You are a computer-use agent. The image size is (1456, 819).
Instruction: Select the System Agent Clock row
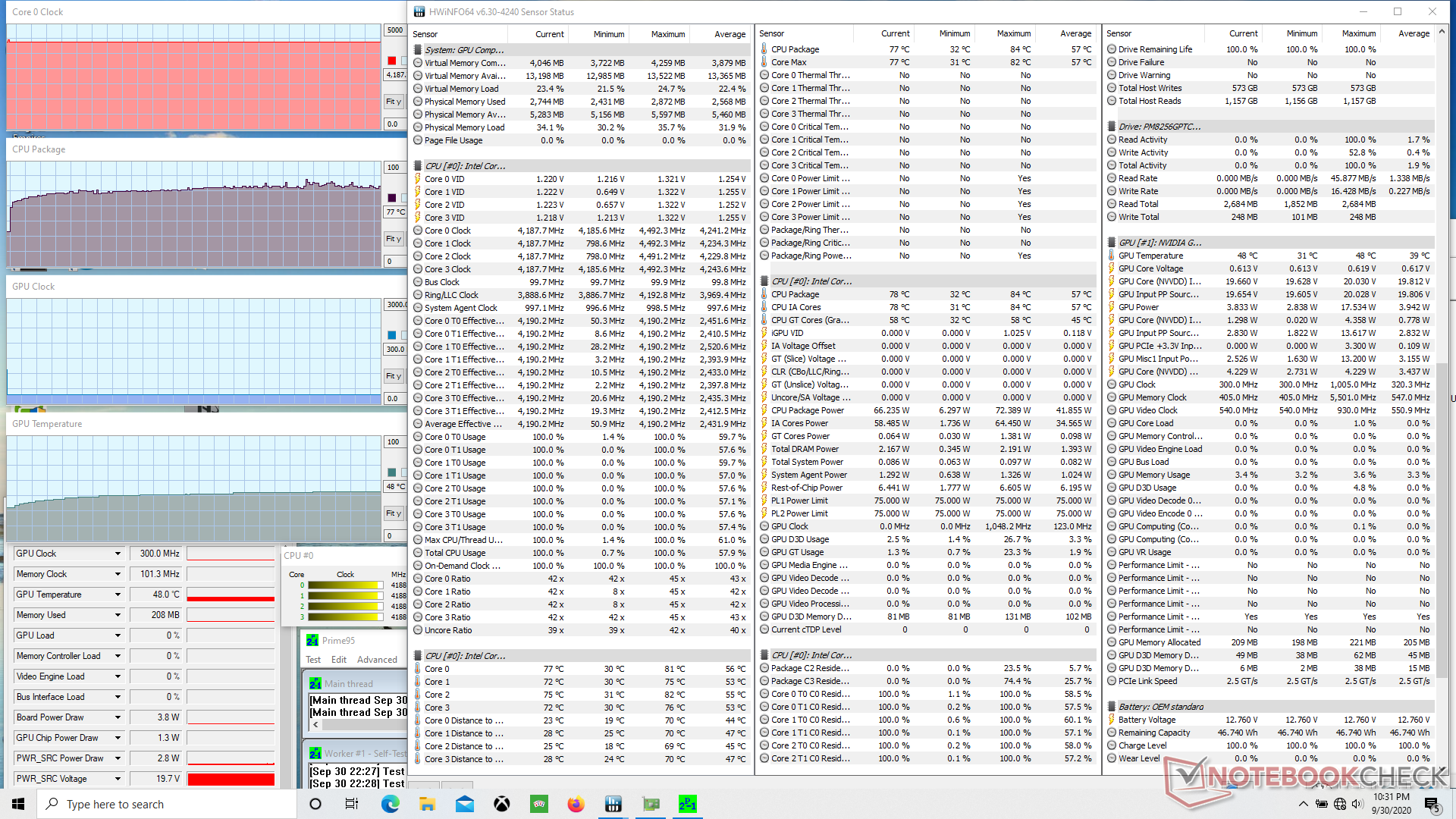point(582,308)
